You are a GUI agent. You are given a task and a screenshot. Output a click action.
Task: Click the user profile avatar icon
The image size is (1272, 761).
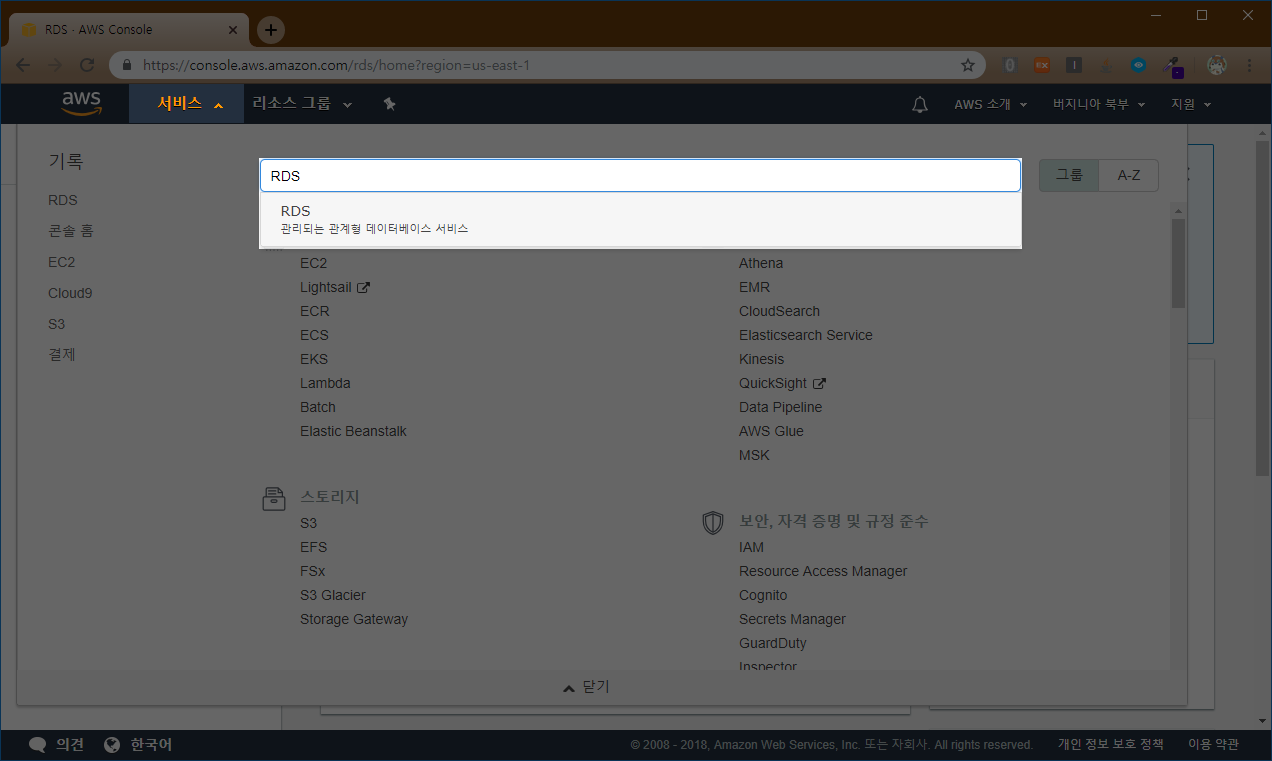click(x=1217, y=65)
